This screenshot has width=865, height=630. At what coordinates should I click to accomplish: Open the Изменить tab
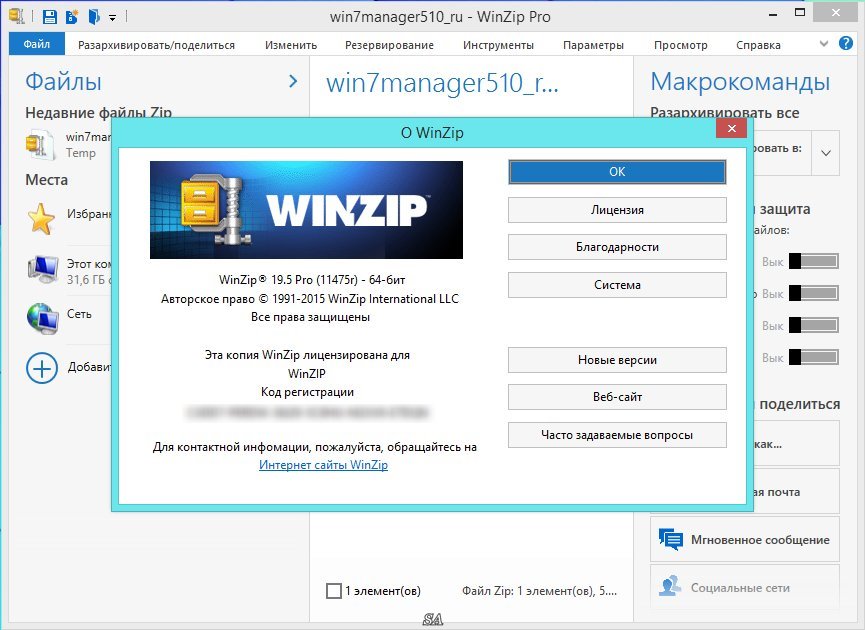click(x=291, y=45)
